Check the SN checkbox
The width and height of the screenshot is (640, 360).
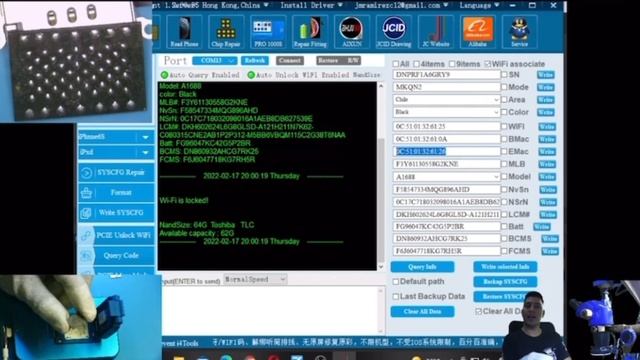tap(504, 75)
